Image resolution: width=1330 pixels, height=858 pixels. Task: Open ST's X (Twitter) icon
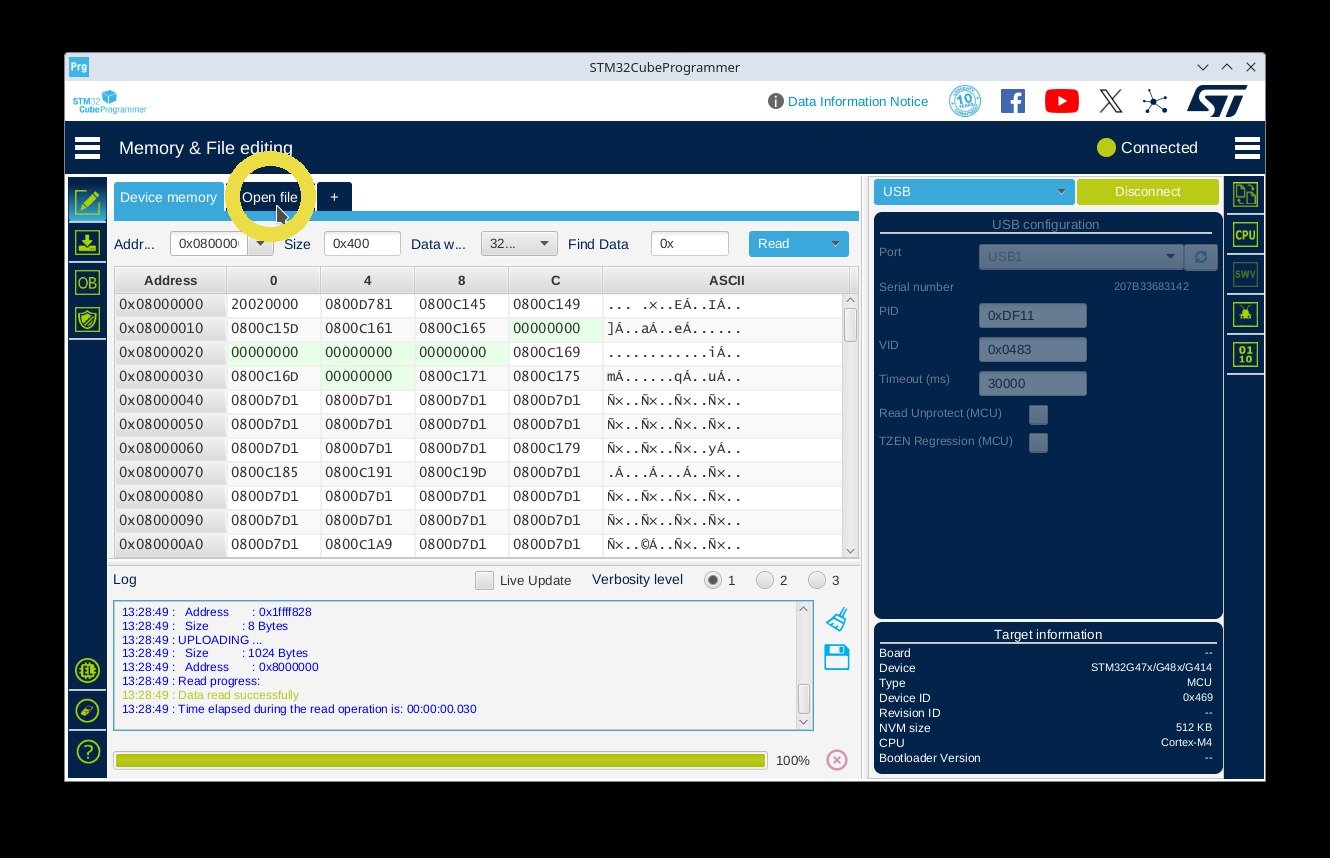1111,101
